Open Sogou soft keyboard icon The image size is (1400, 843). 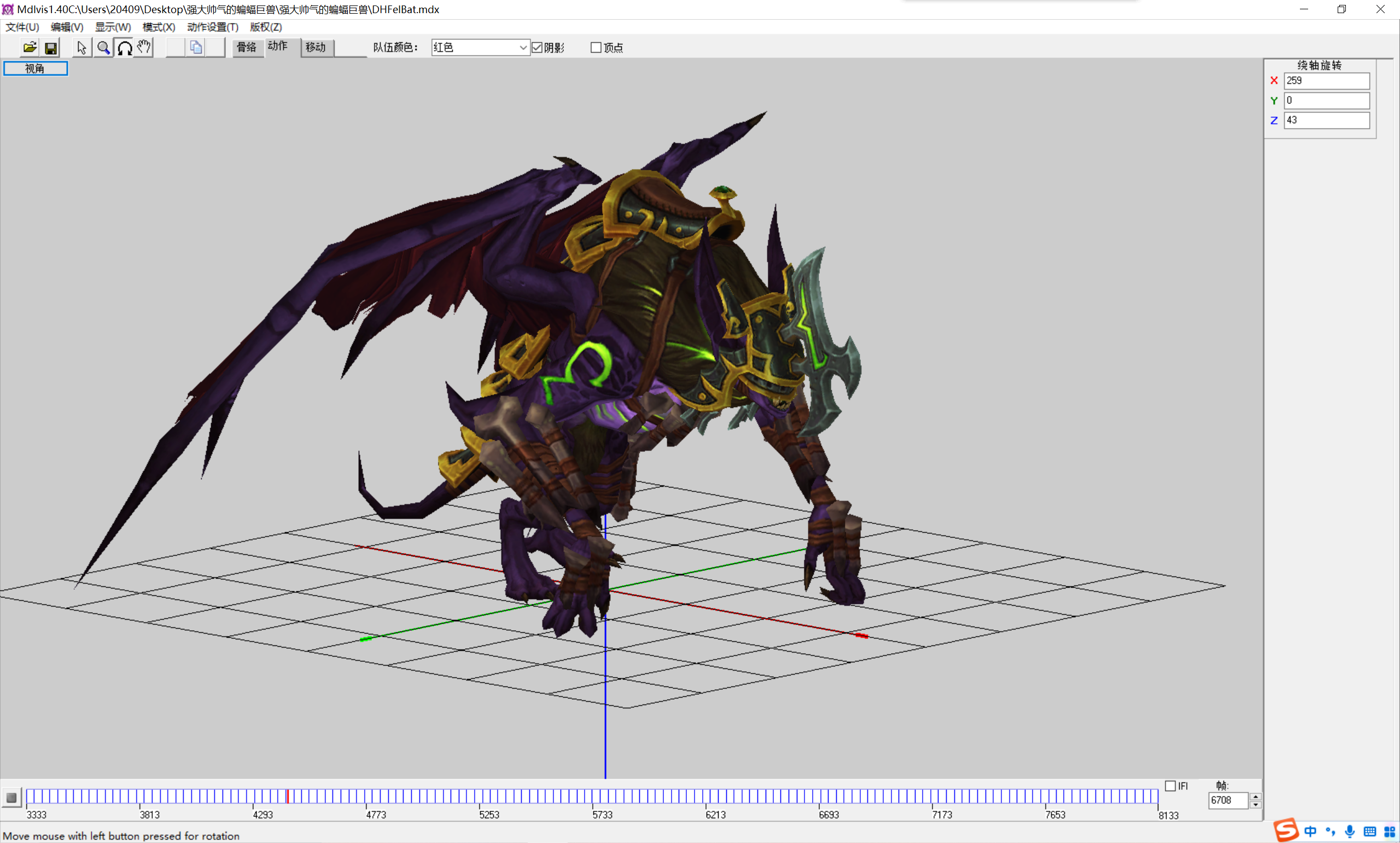point(1369,832)
